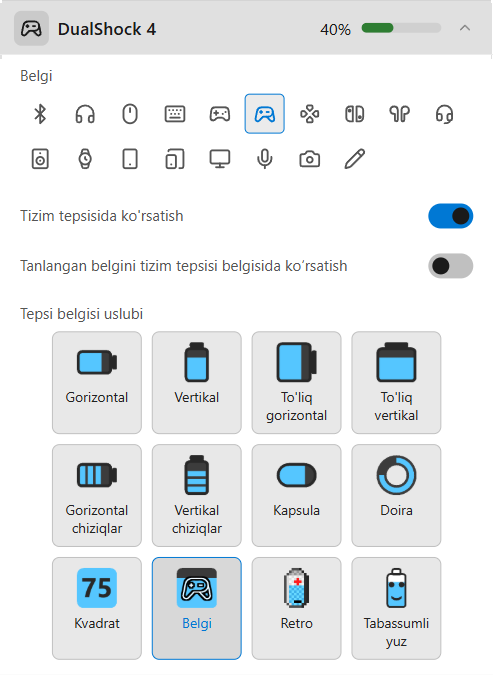Pick the microphone icon
Viewport: 493px width, 675px height.
click(x=265, y=159)
